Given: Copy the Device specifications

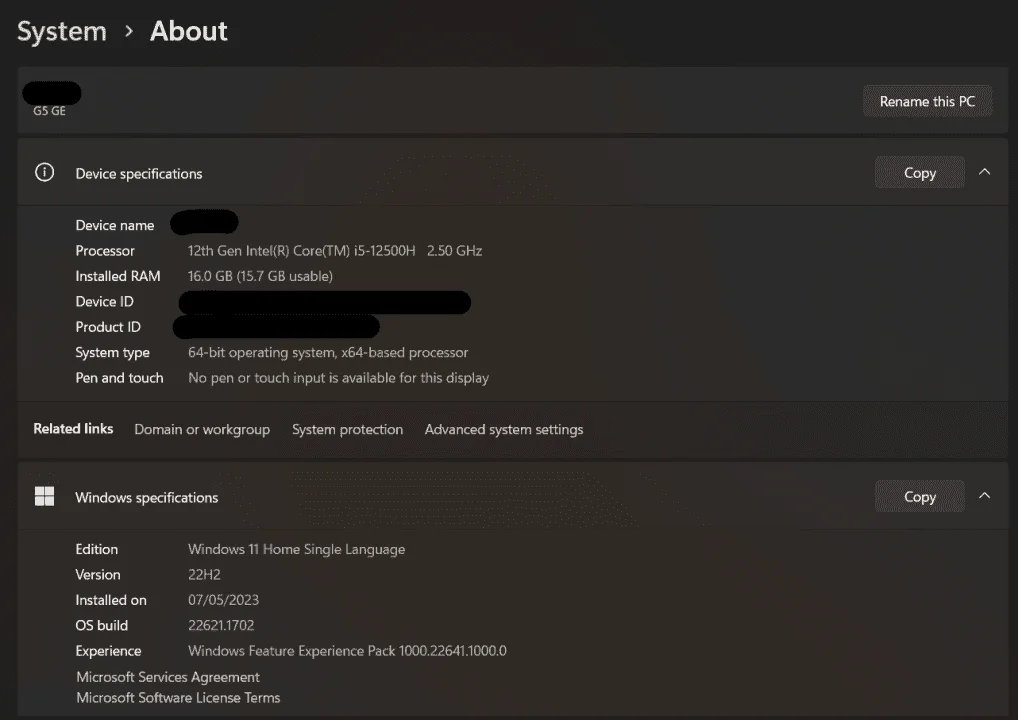Looking at the screenshot, I should click(x=919, y=173).
